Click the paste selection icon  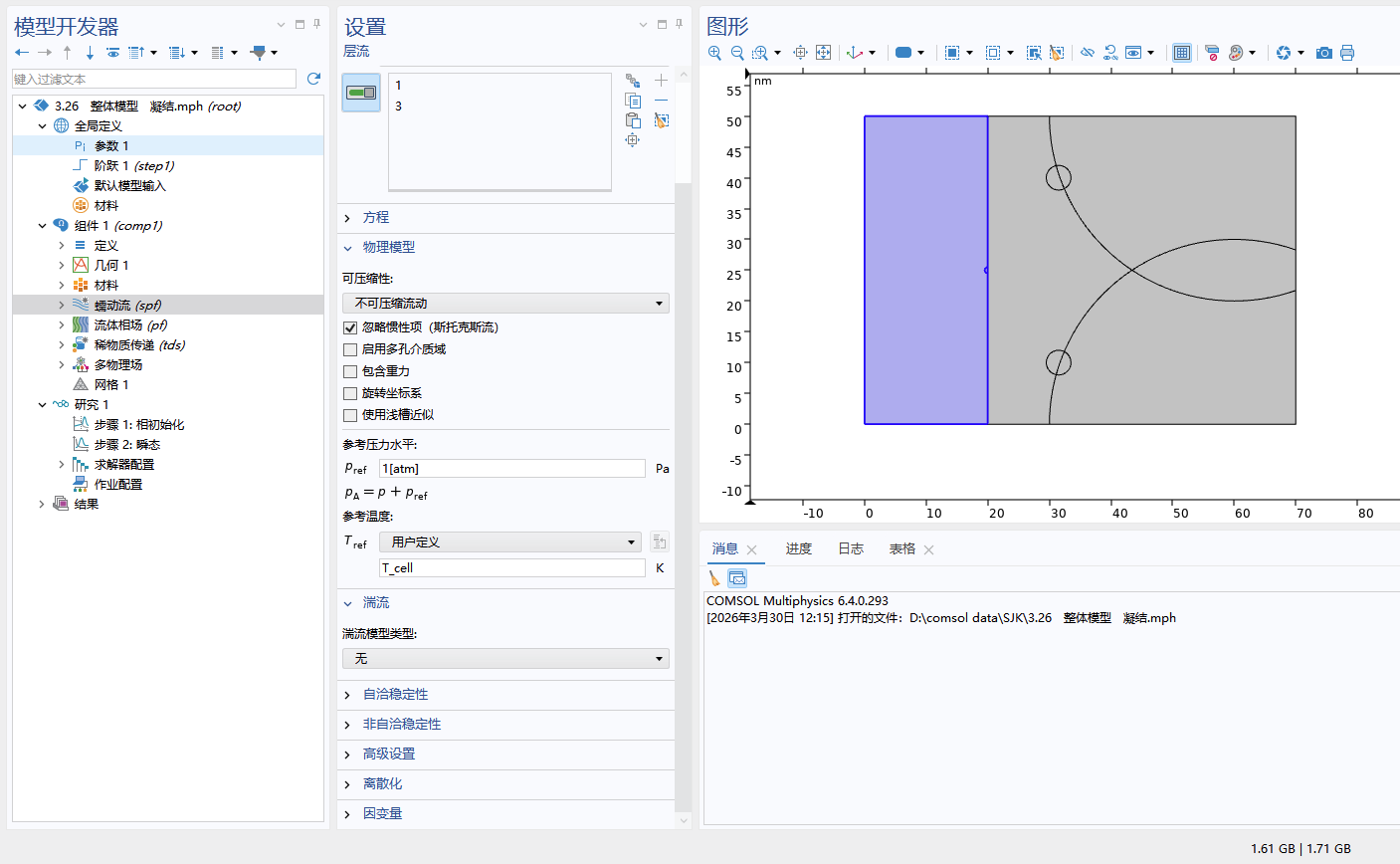(633, 120)
